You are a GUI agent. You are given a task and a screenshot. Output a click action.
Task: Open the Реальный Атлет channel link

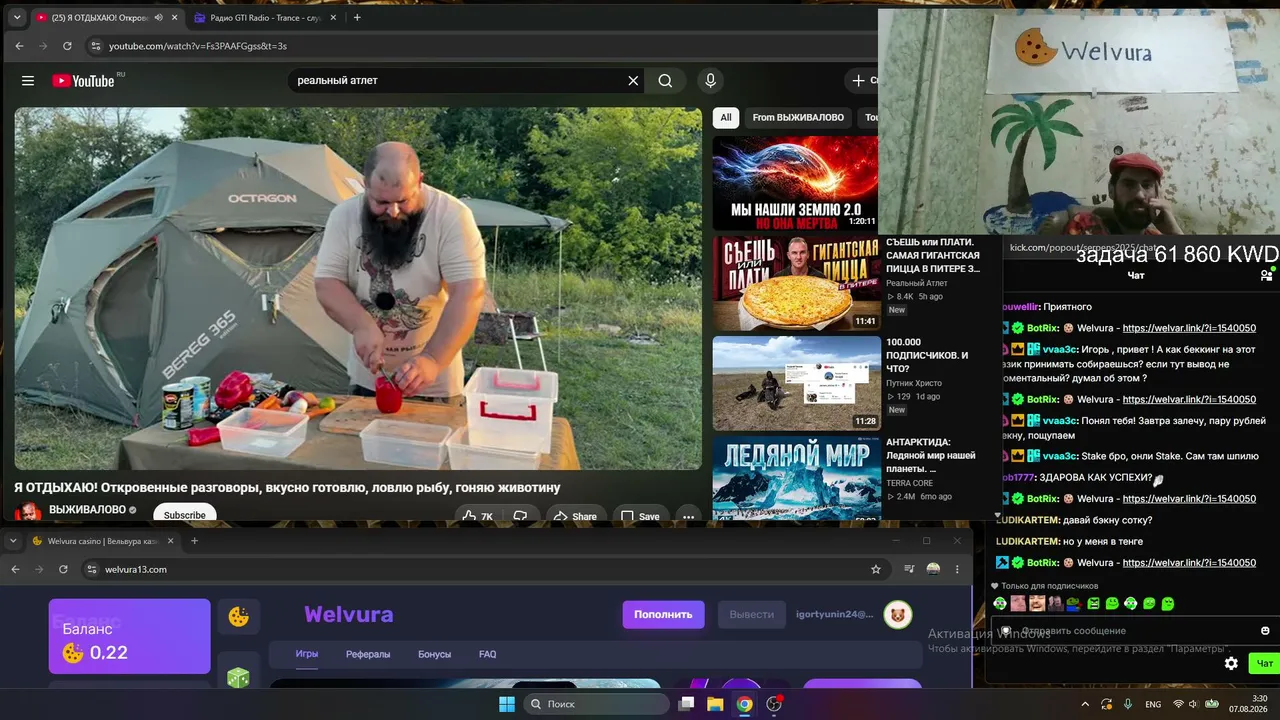916,283
